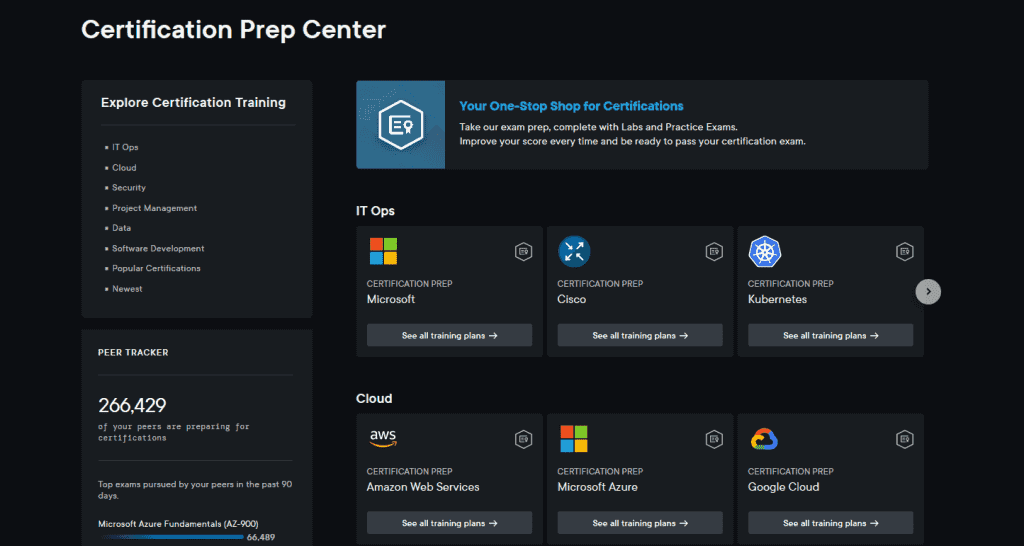See all training plans for Microsoft Azure

(640, 523)
